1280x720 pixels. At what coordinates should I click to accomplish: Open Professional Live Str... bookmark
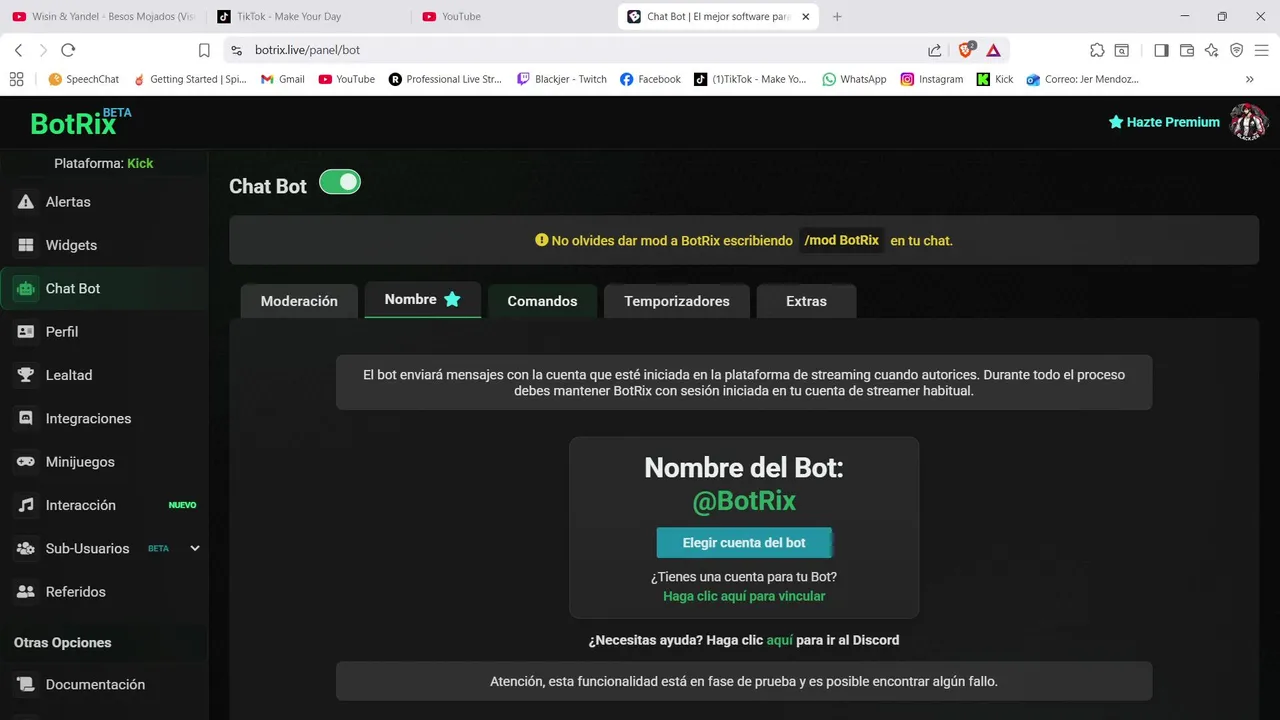point(445,79)
